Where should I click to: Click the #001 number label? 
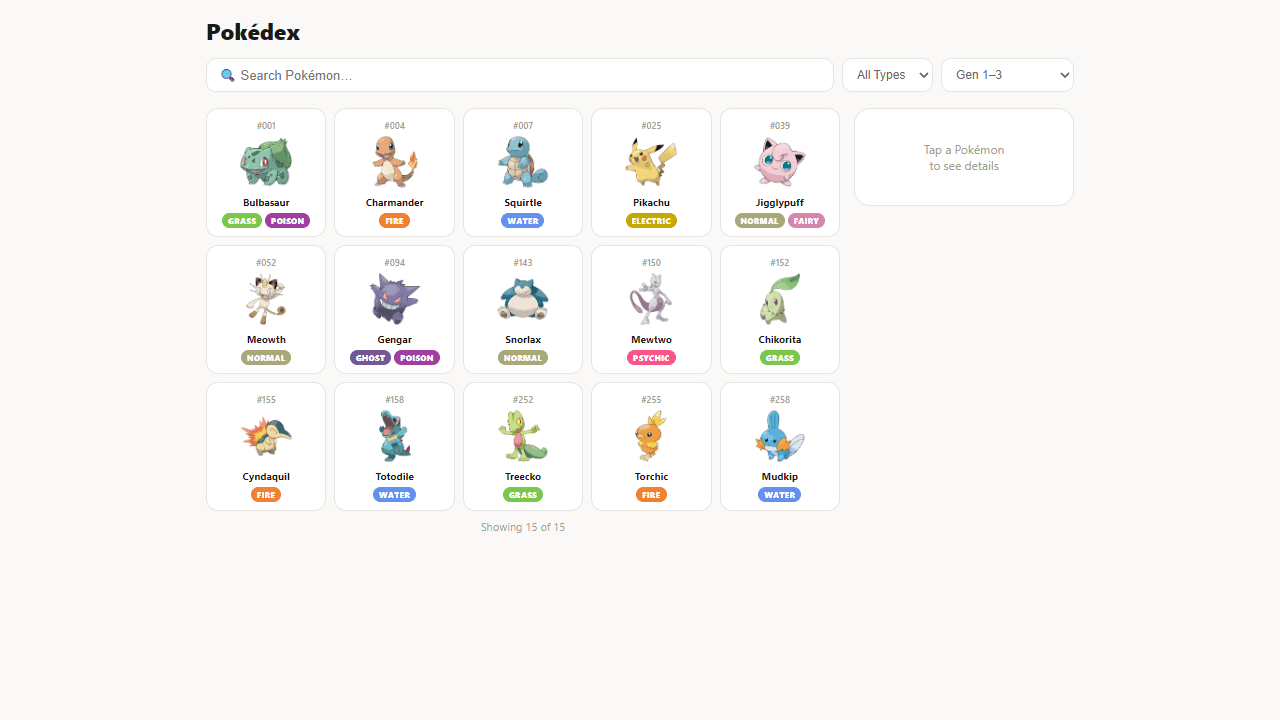[266, 126]
